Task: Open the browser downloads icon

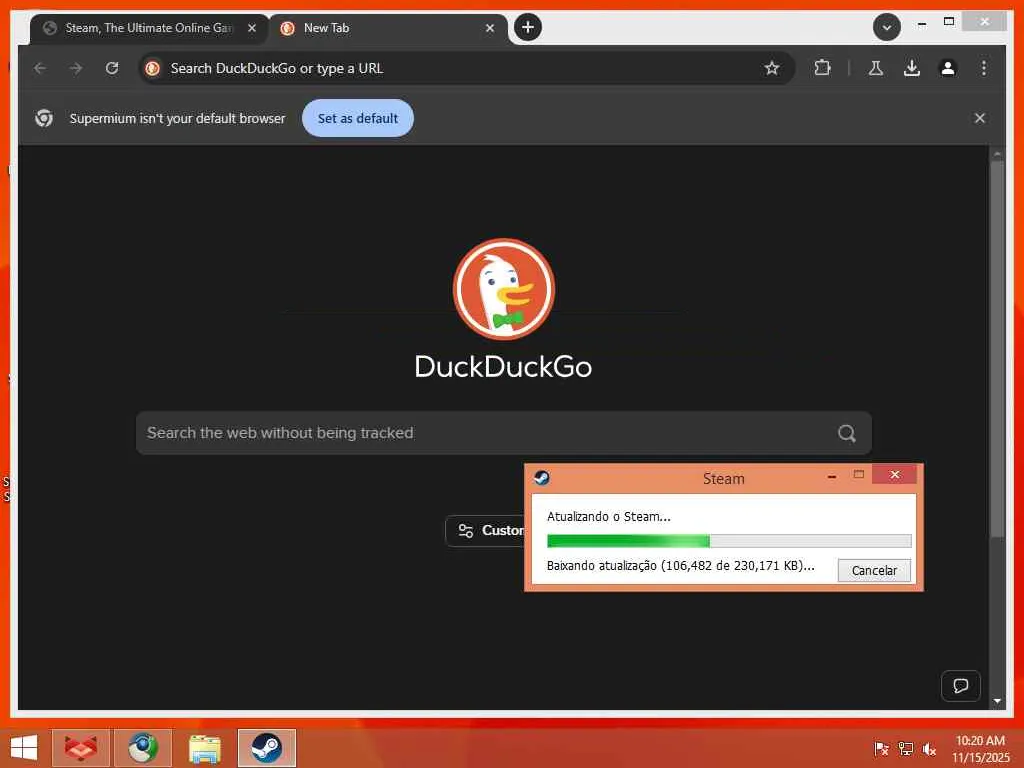Action: pyautogui.click(x=912, y=68)
